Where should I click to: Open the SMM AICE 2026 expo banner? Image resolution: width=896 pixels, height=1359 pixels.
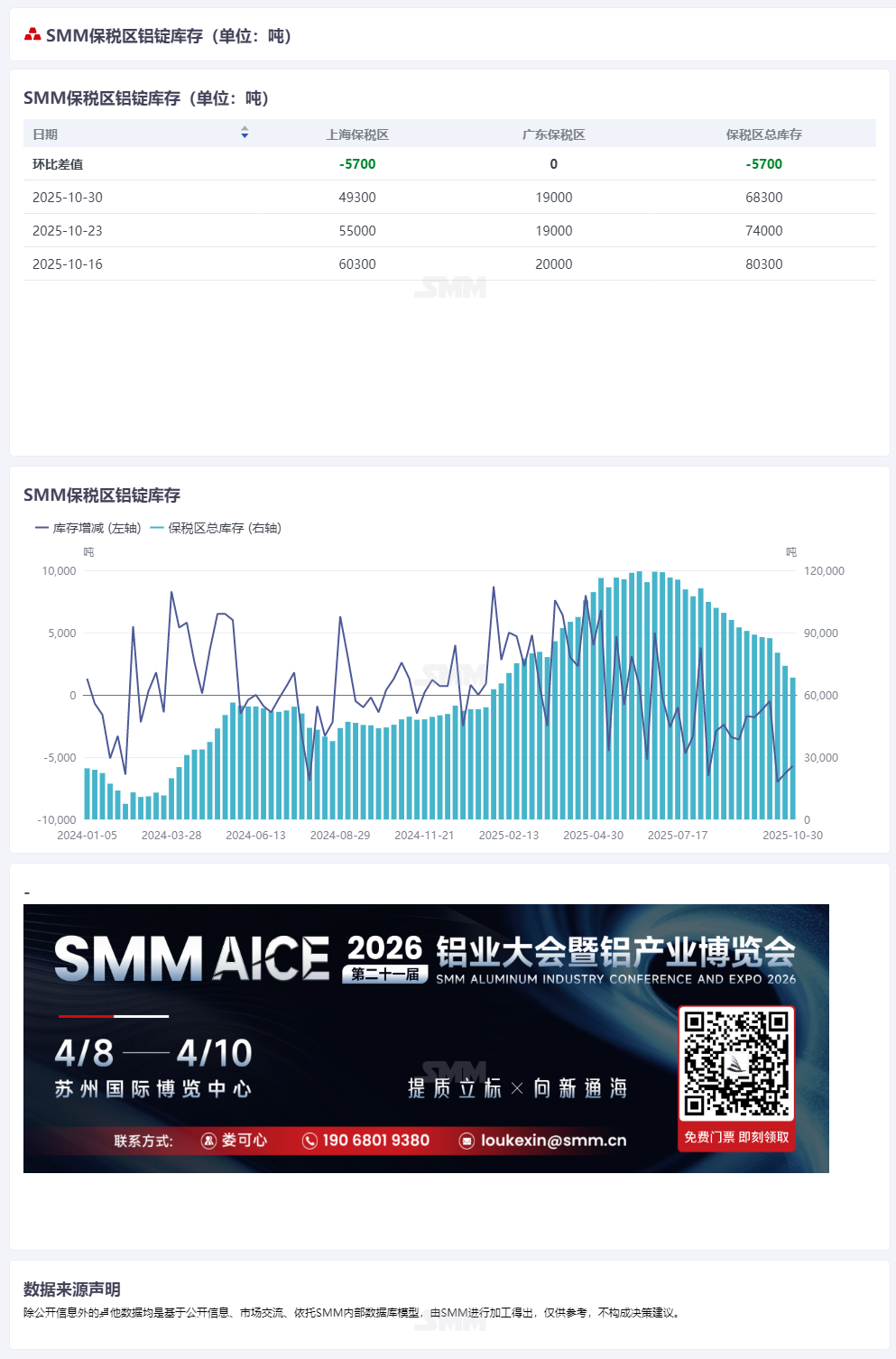click(426, 1039)
